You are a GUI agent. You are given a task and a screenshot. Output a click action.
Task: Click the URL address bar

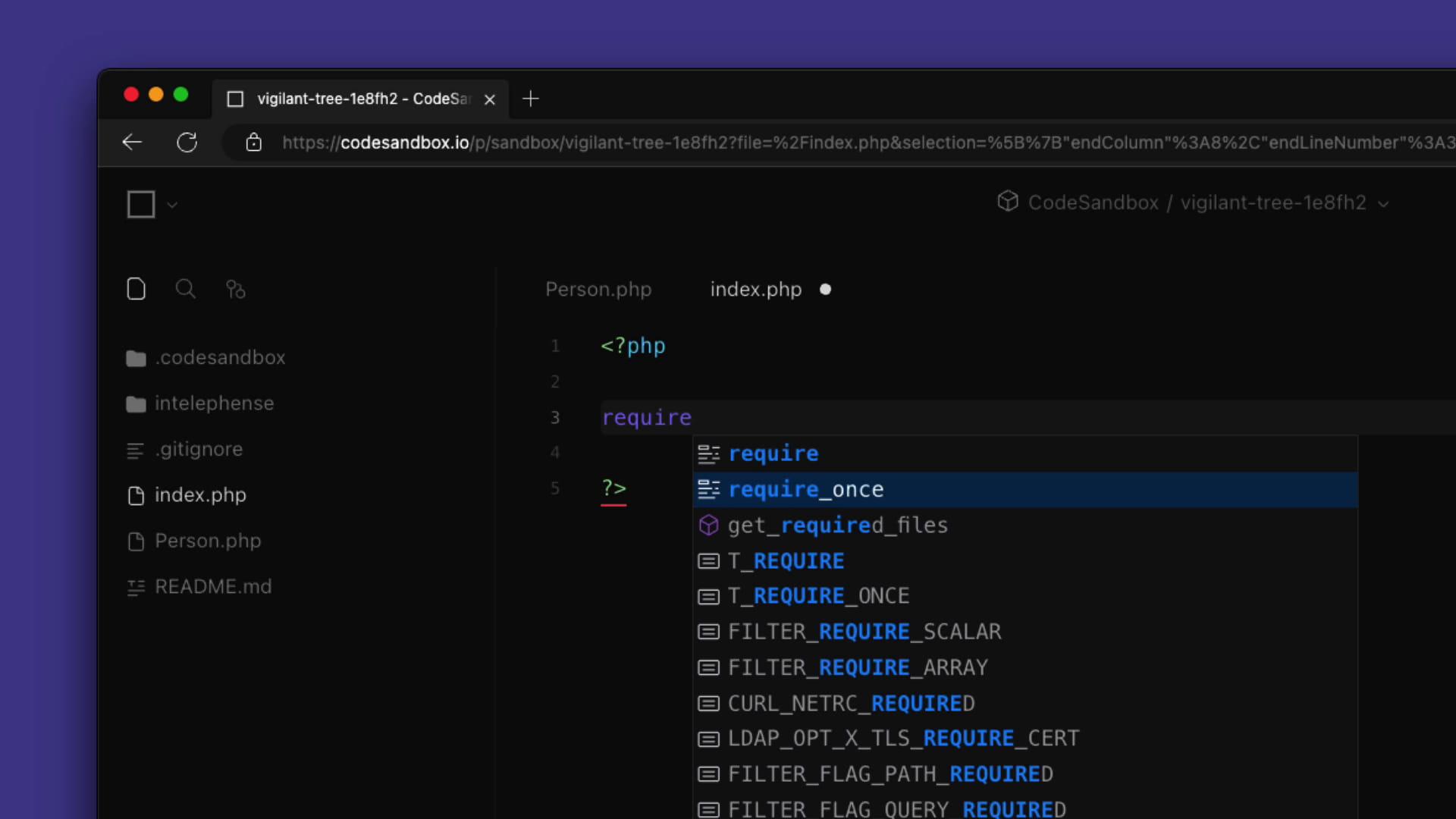682,143
